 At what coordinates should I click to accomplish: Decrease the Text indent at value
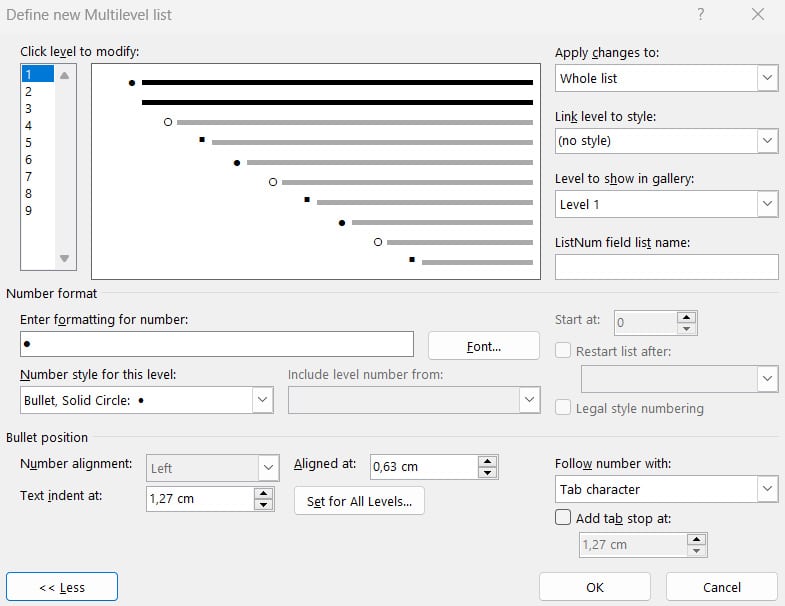[262, 504]
